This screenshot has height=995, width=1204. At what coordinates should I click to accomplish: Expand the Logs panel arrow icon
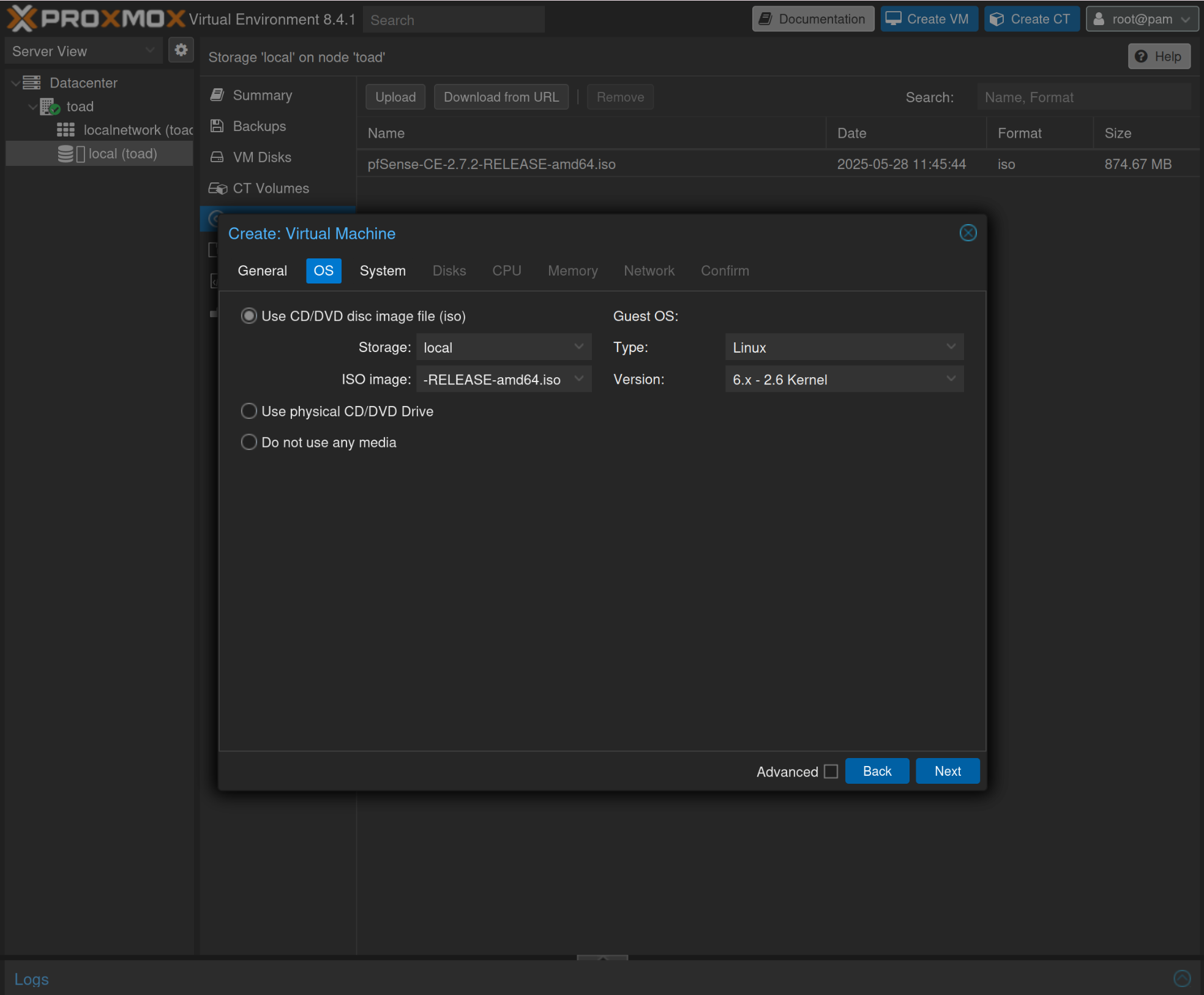(x=1182, y=978)
